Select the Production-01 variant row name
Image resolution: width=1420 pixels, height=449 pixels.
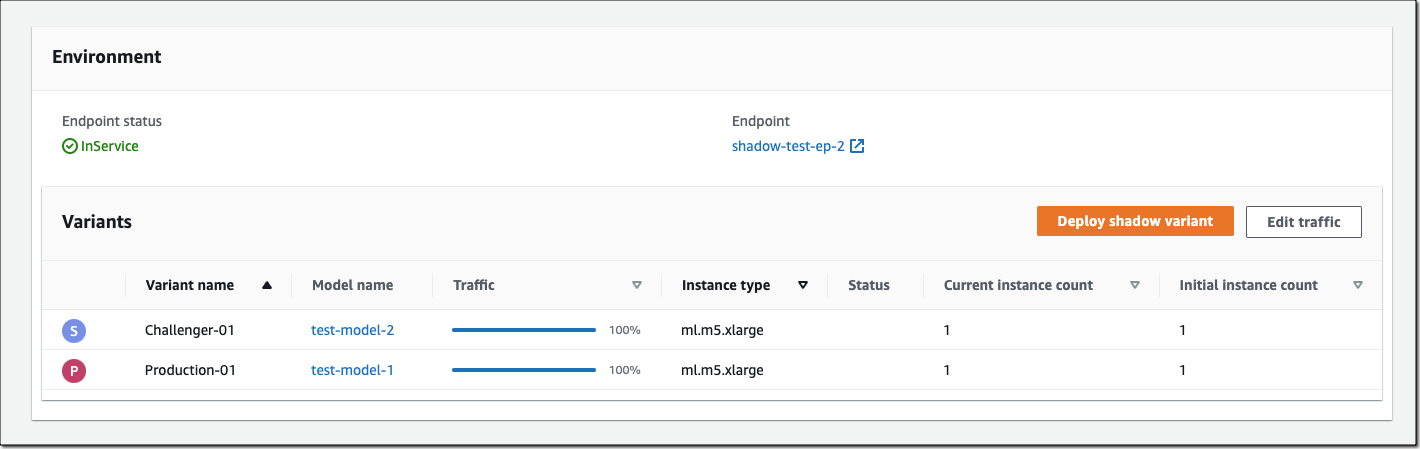pos(190,371)
